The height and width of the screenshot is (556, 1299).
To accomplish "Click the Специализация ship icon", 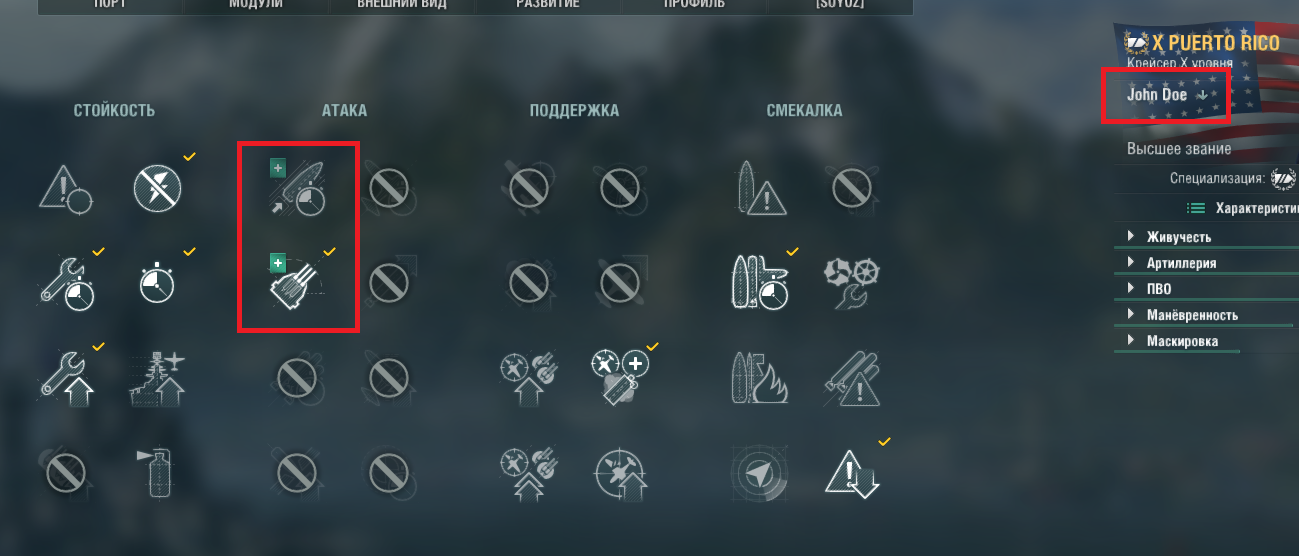I will point(1283,179).
